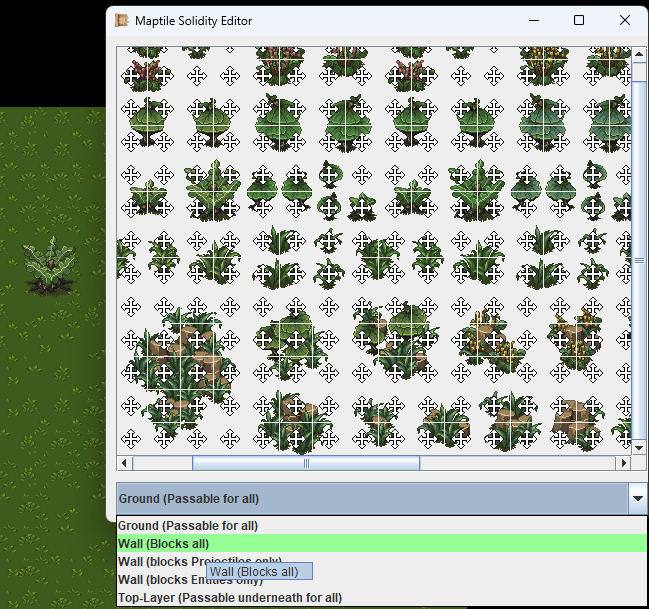
Task: Minimize the Maptile Solidity Editor window
Action: click(532, 20)
